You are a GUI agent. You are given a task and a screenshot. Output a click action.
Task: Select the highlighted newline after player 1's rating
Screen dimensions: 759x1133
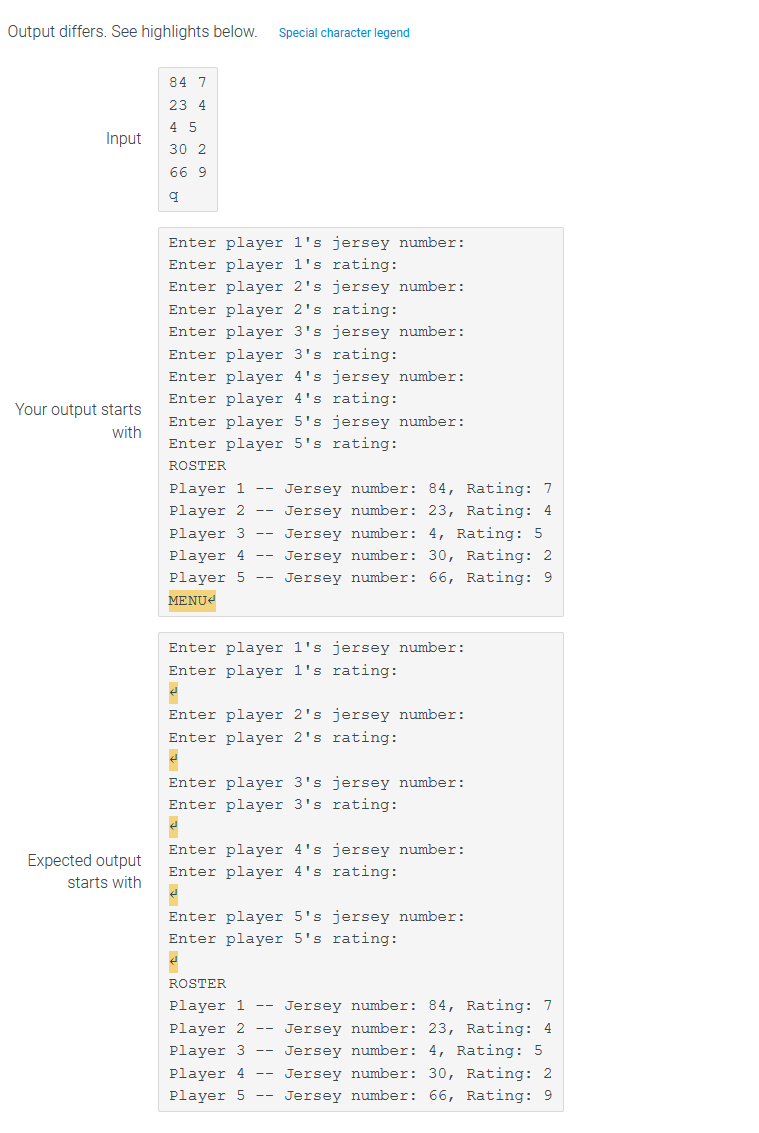click(x=172, y=691)
